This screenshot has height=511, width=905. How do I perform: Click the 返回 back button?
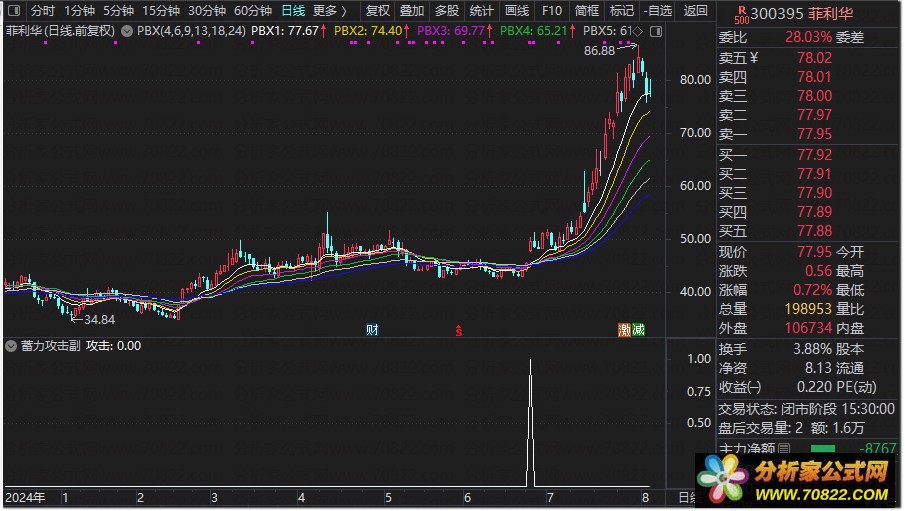(x=695, y=10)
